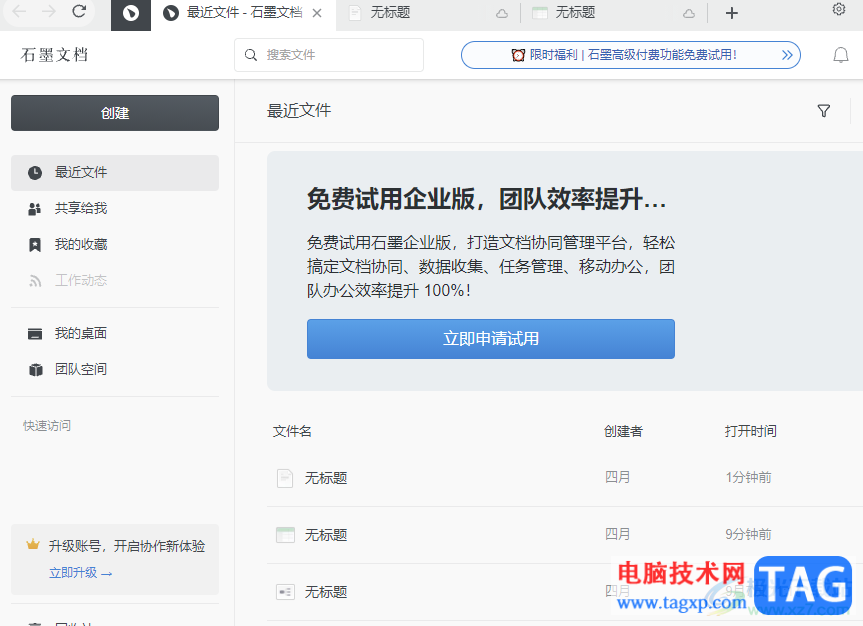
Task: Click the clock icon beside 最近文件
Action: click(x=35, y=173)
